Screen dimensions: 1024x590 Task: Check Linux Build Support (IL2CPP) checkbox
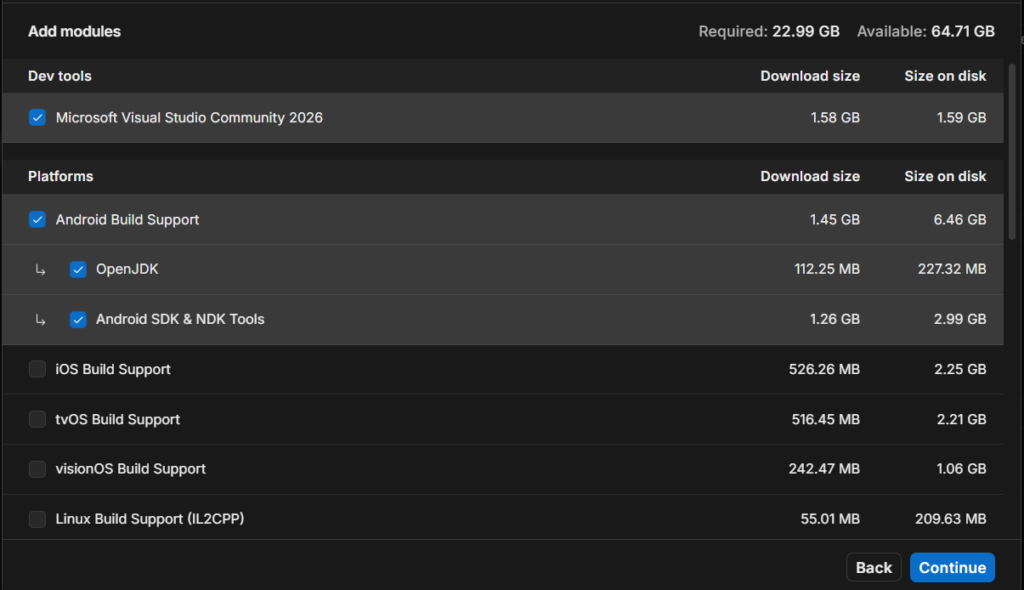(x=37, y=519)
